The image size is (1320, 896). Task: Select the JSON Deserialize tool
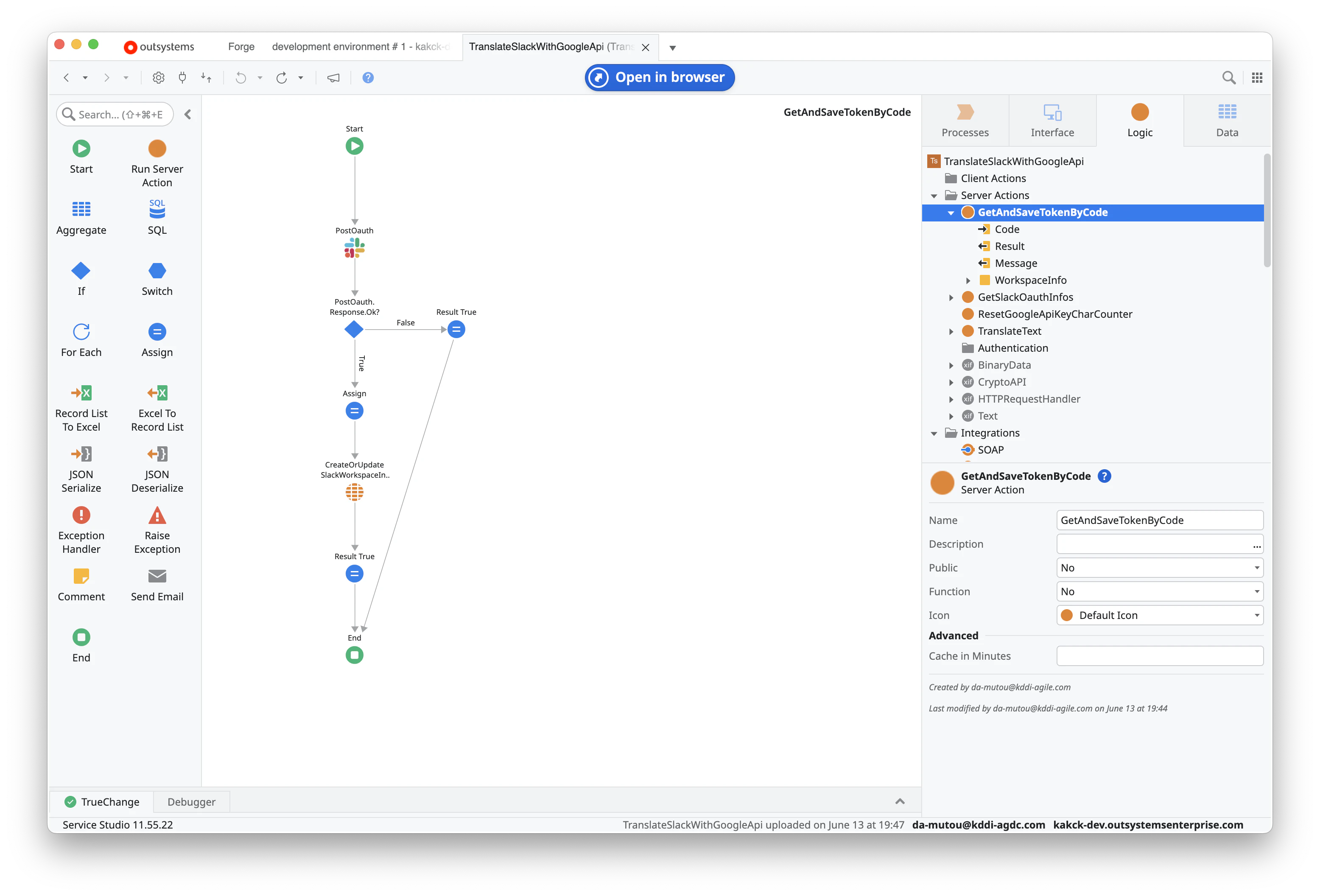[157, 469]
